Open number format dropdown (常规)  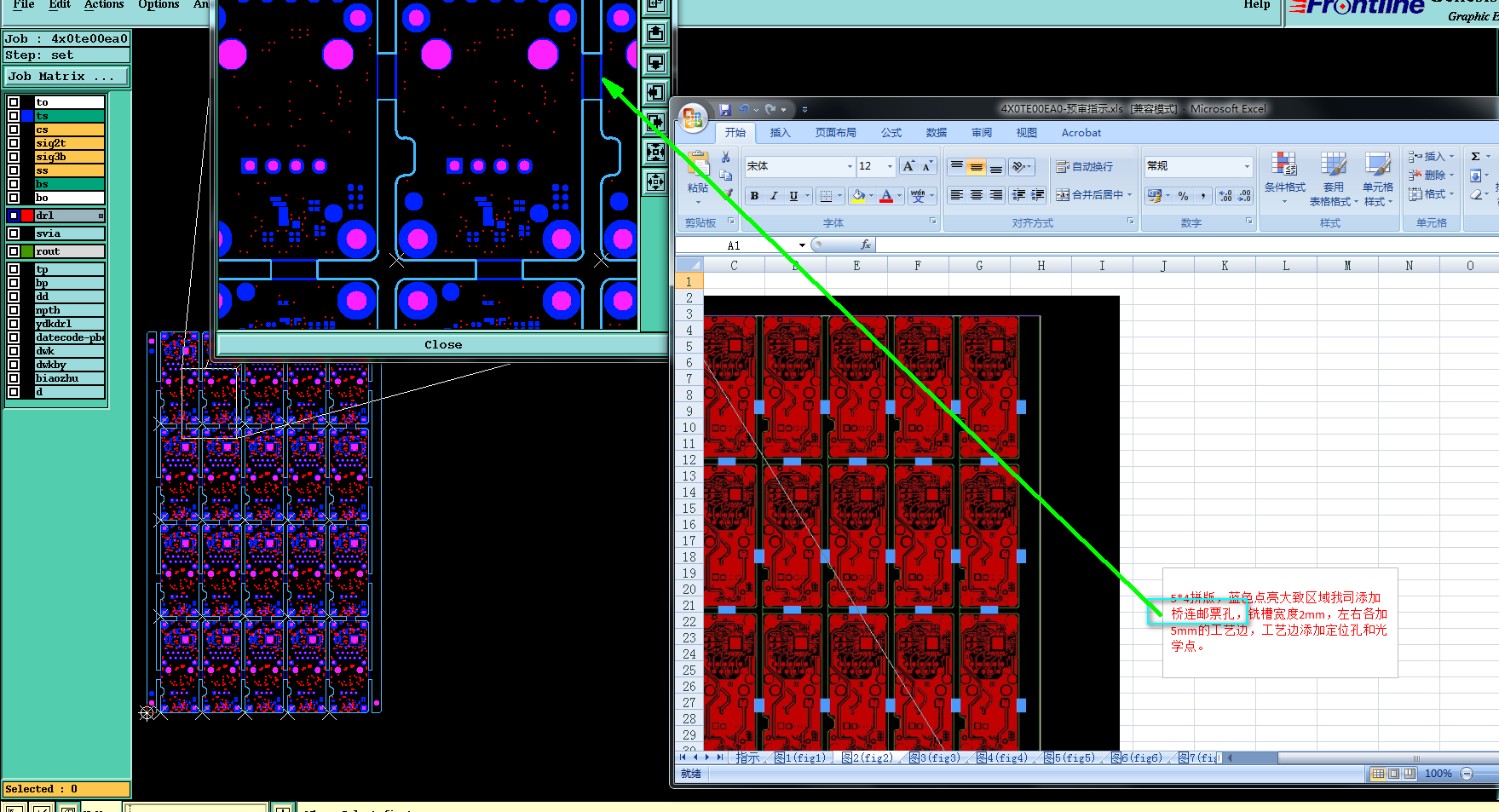[x=1247, y=166]
